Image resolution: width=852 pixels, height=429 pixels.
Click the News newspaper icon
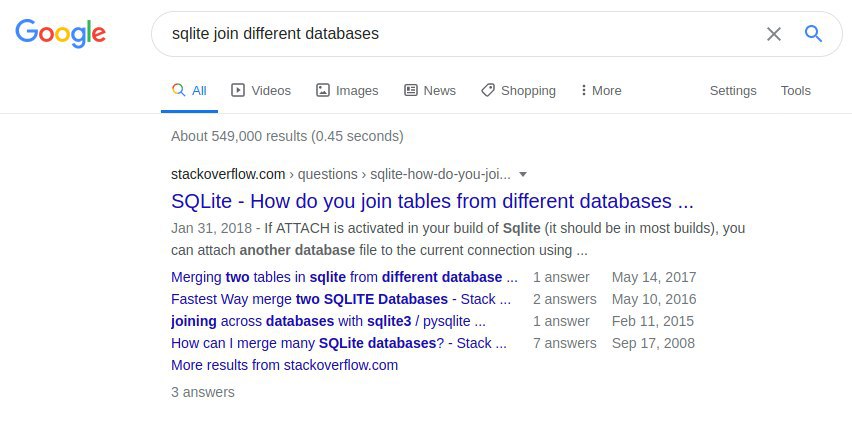pyautogui.click(x=411, y=90)
